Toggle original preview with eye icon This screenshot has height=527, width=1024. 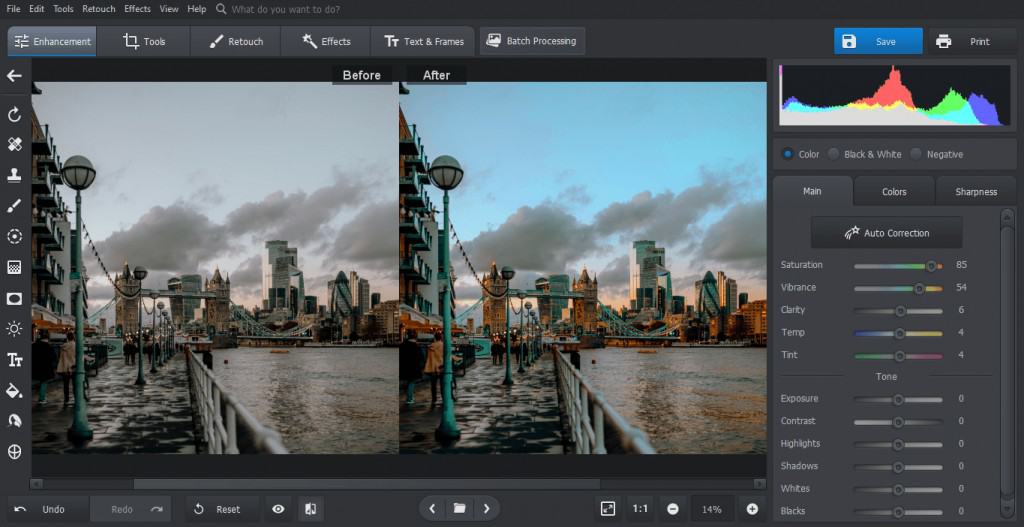pyautogui.click(x=278, y=509)
